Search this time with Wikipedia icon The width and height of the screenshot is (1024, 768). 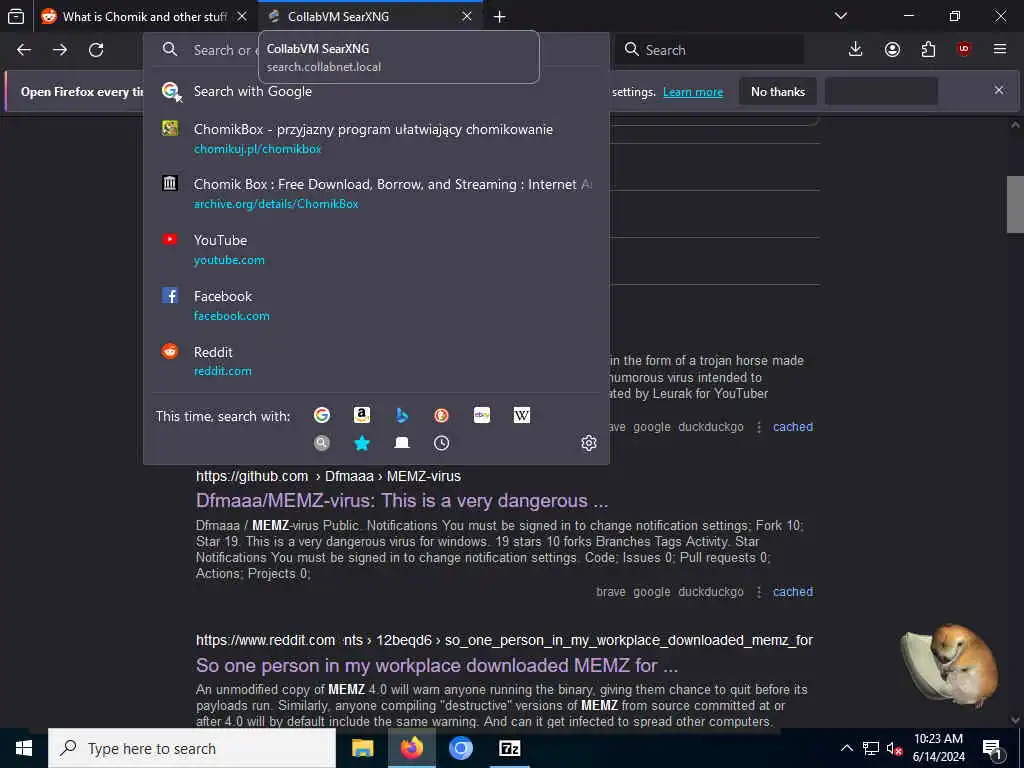coord(522,415)
